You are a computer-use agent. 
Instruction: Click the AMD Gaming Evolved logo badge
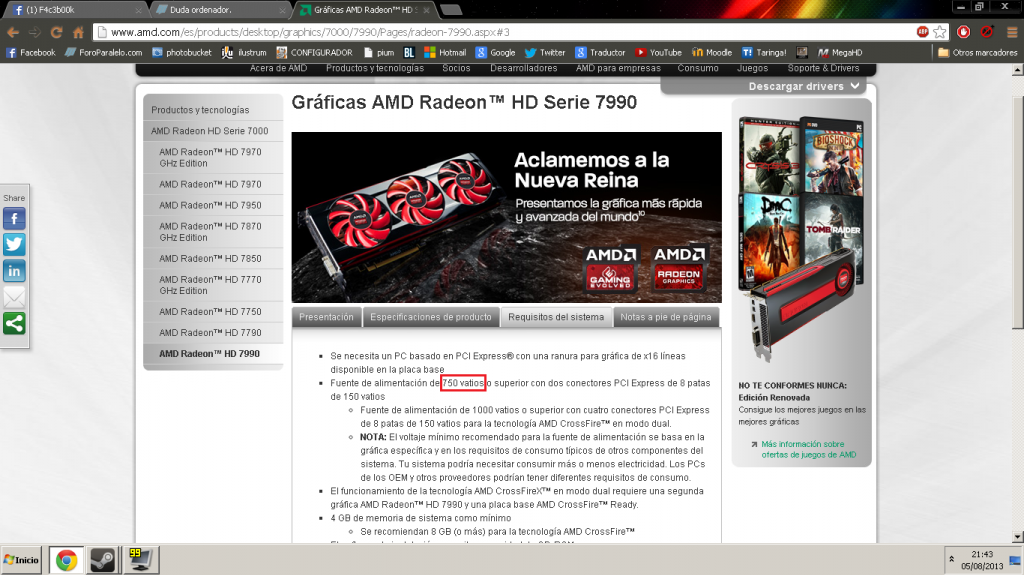[611, 268]
